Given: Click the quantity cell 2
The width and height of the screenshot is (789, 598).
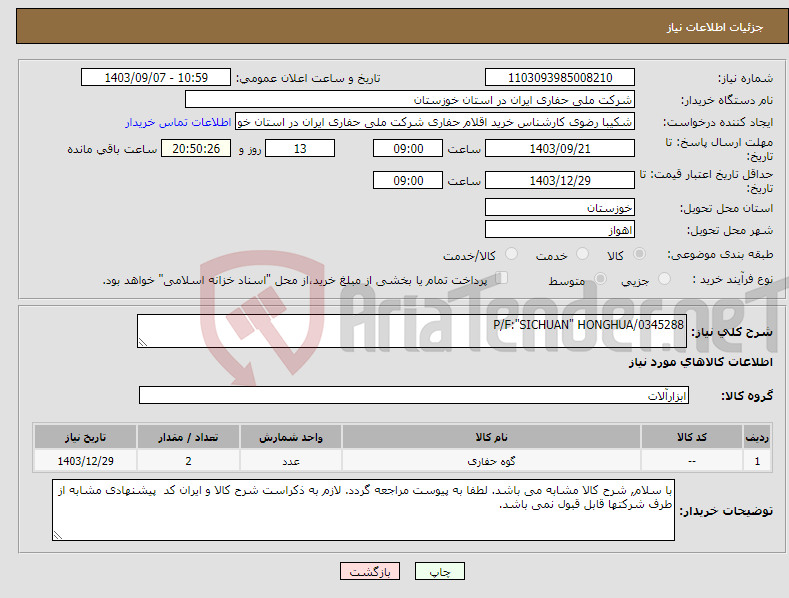Looking at the screenshot, I should (x=188, y=461).
